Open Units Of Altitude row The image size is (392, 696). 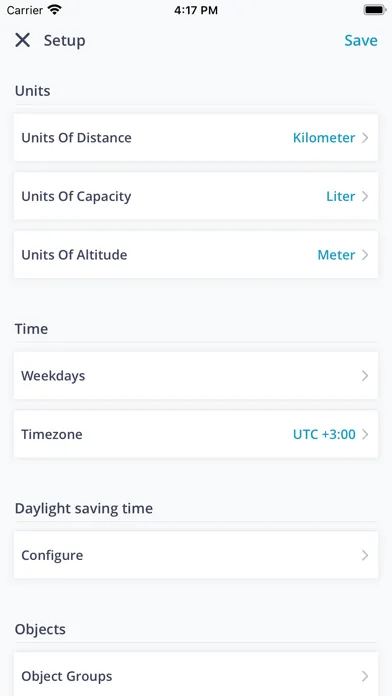196,255
